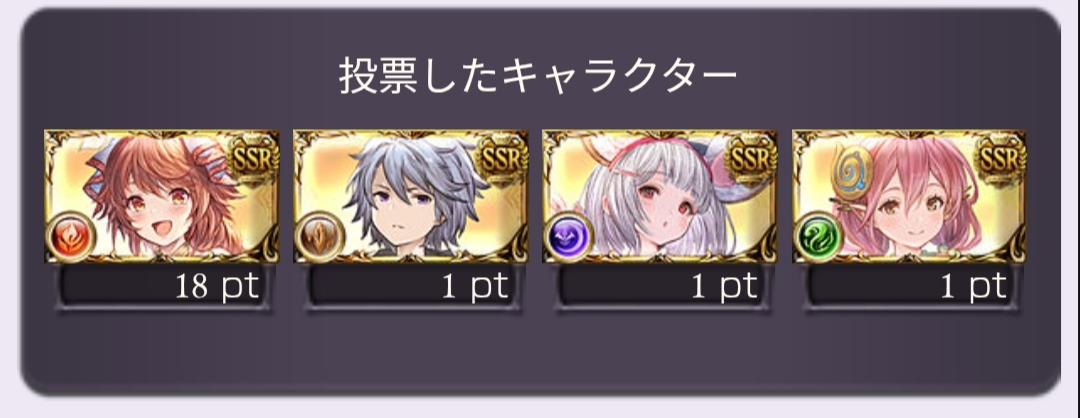Click the 18 pt score label

218,288
